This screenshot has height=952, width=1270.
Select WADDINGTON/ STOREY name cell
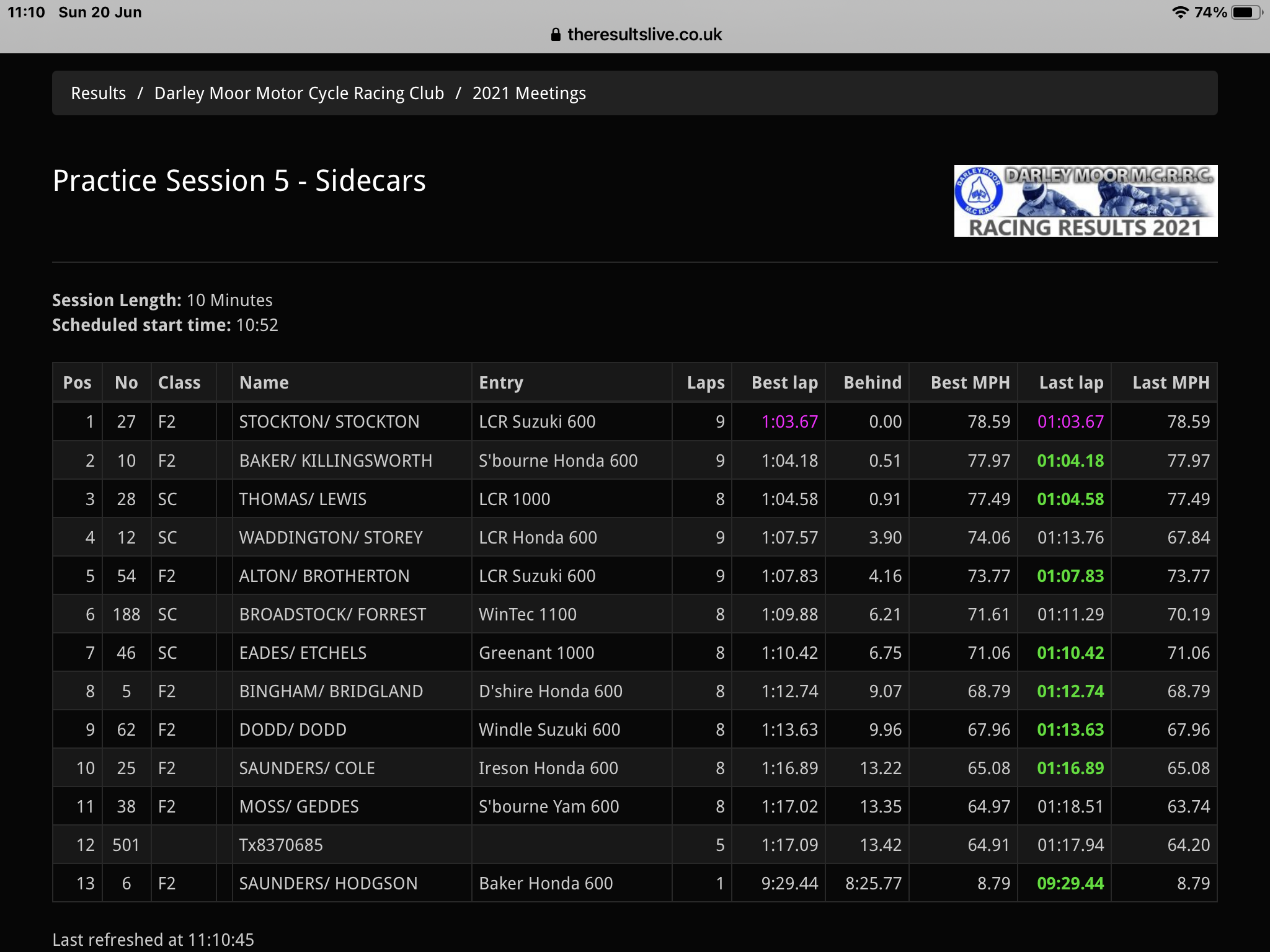352,537
